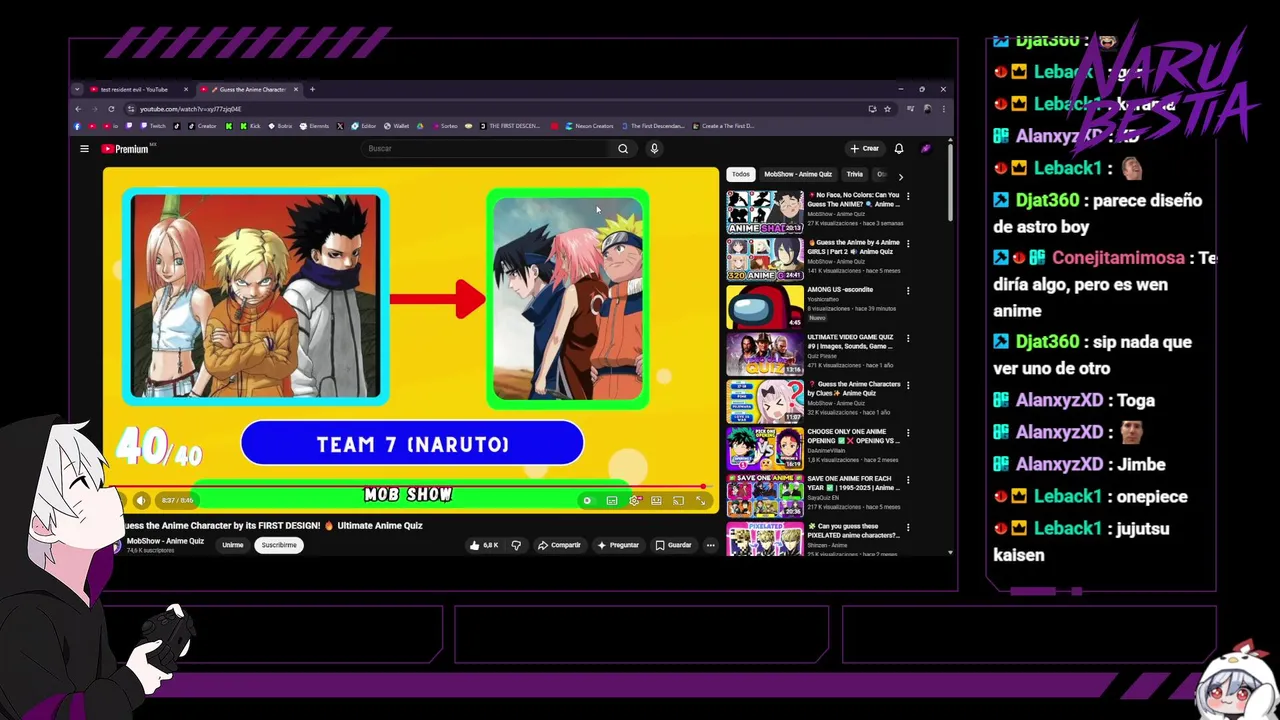Open the Editor bookmark
Viewport: 1280px width, 720px height.
364,126
